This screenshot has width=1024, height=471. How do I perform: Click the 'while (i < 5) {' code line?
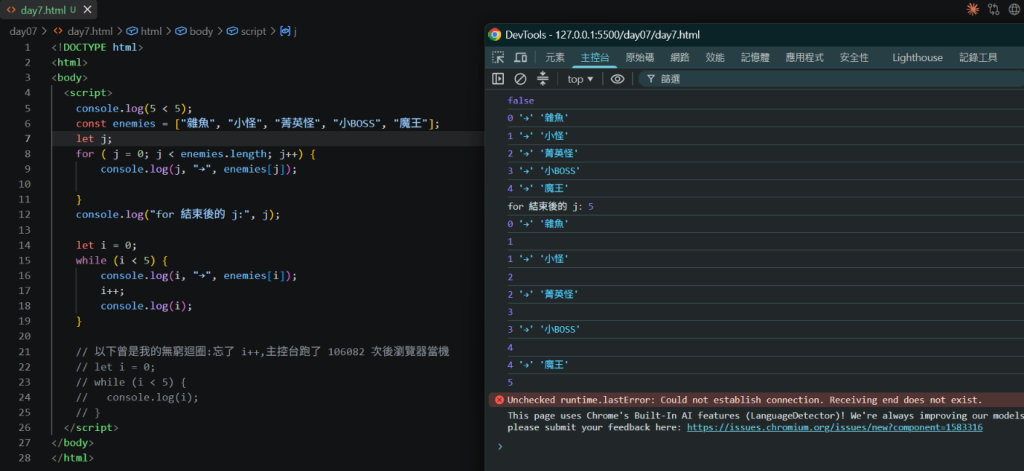tap(122, 260)
